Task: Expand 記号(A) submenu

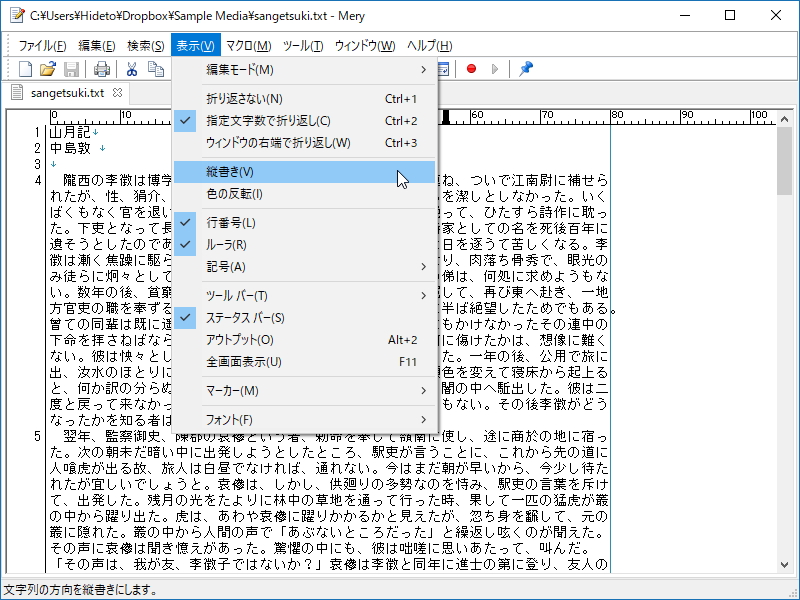Action: [305, 267]
